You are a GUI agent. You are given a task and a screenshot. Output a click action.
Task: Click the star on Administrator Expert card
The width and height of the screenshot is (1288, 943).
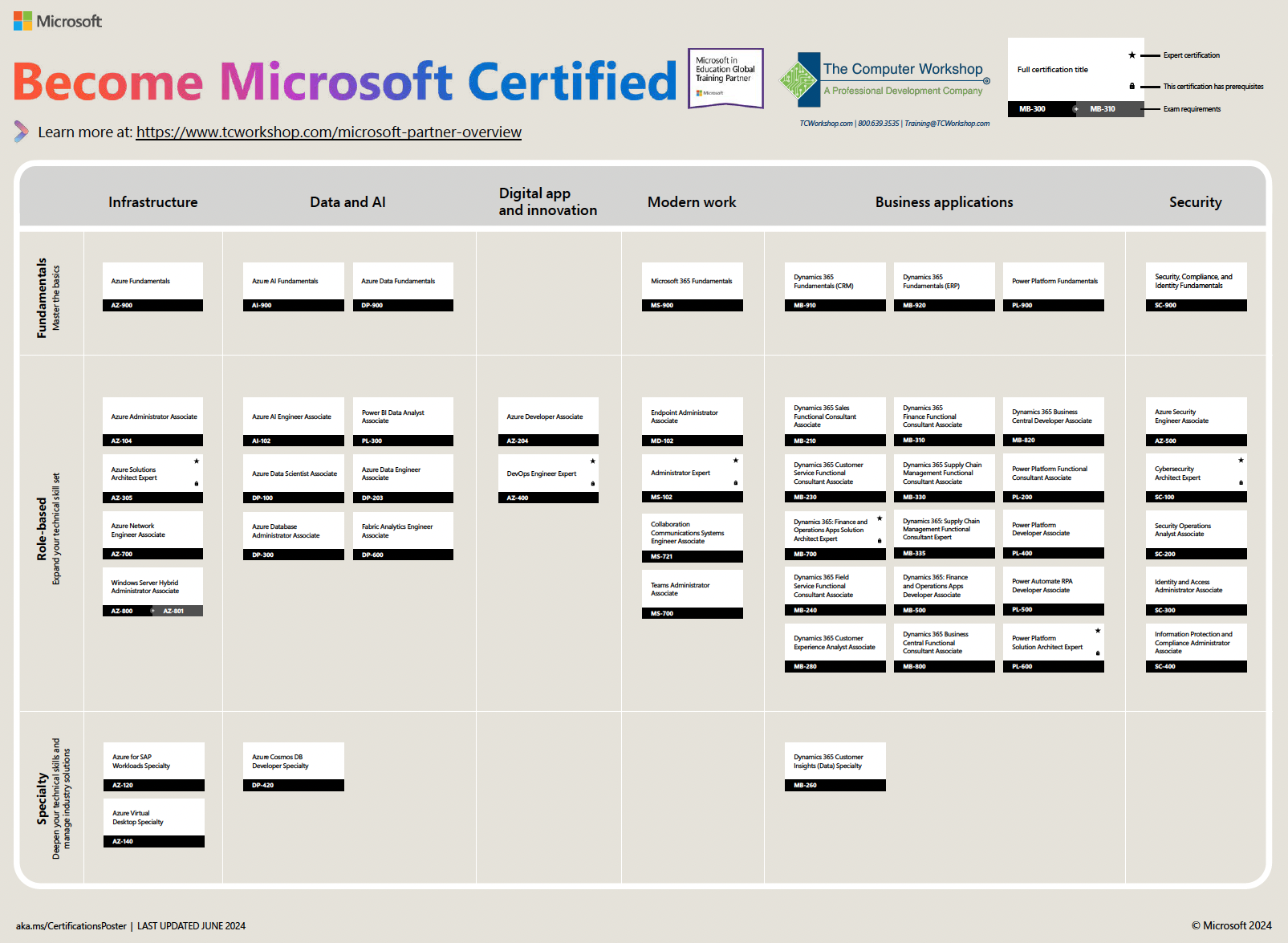(735, 461)
